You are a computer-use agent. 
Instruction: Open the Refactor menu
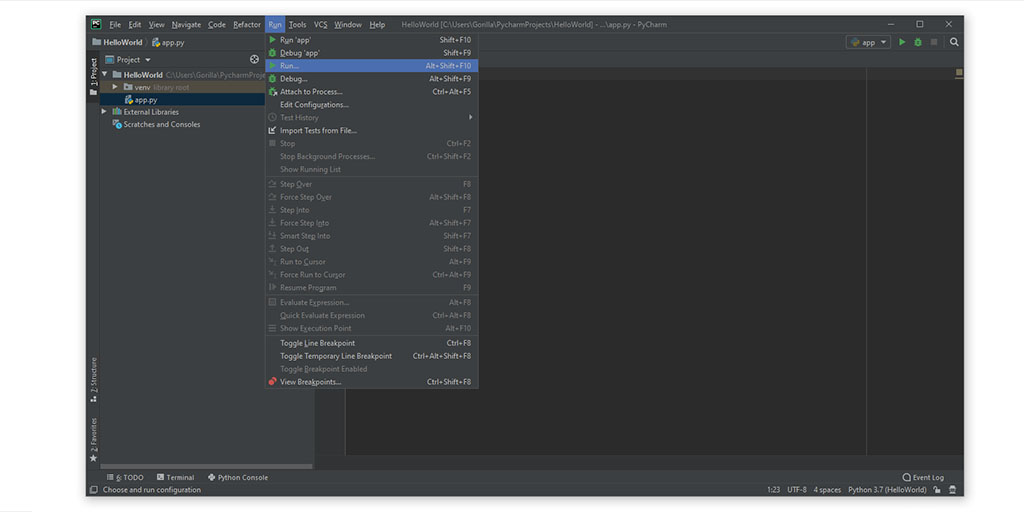[247, 25]
